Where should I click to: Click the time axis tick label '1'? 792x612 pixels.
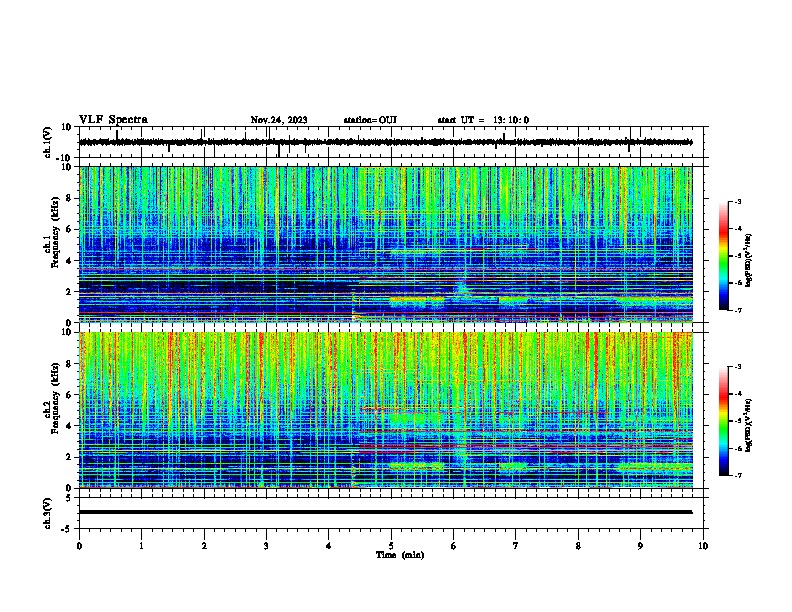[141, 546]
